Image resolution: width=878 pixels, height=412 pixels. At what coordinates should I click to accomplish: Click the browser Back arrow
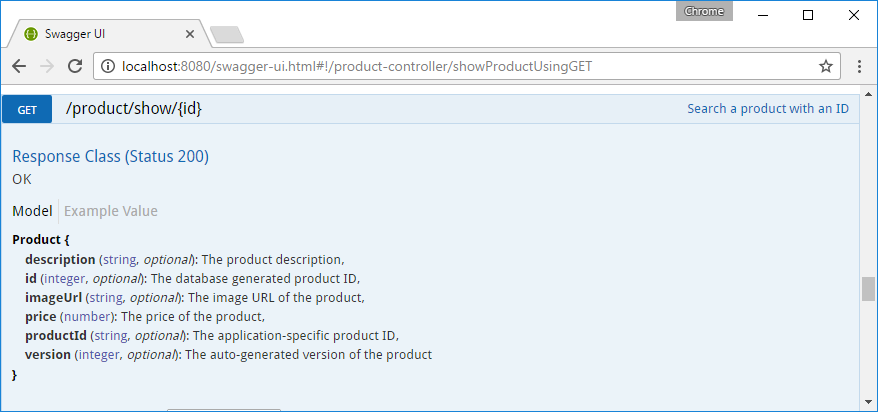click(x=19, y=66)
